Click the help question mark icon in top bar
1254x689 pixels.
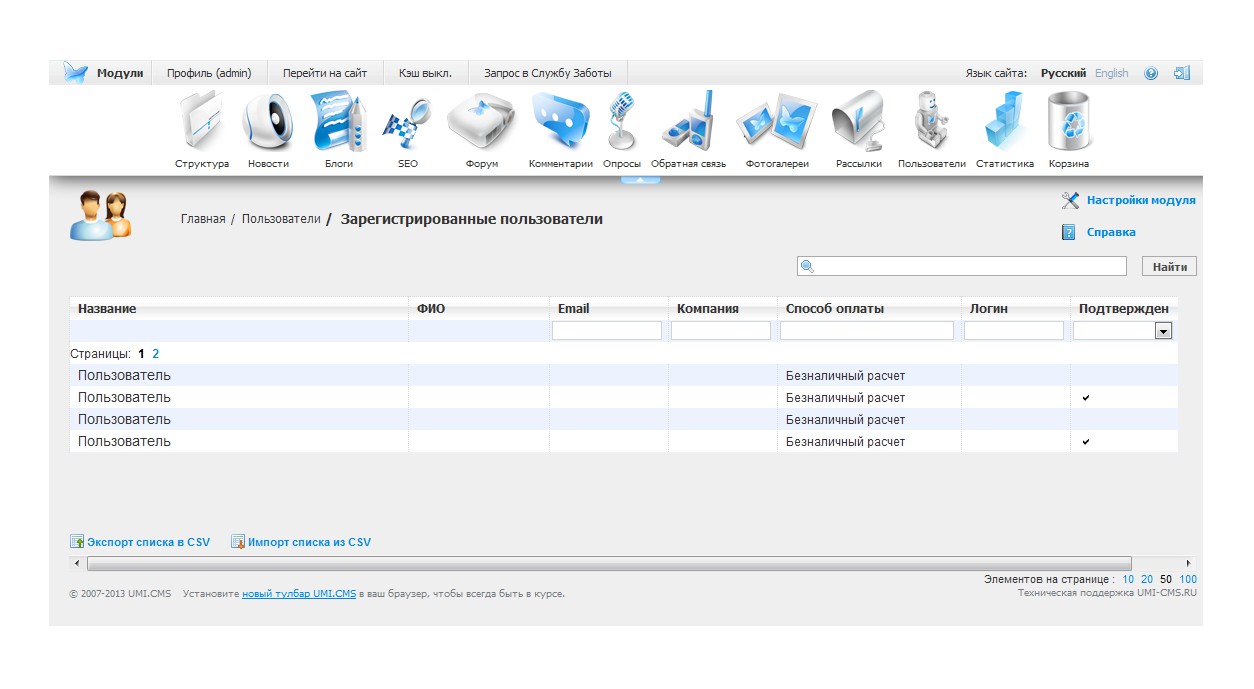[x=1151, y=73]
